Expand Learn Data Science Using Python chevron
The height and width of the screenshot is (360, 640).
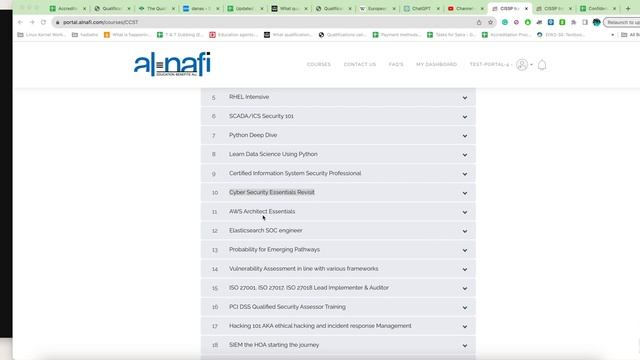[464, 155]
